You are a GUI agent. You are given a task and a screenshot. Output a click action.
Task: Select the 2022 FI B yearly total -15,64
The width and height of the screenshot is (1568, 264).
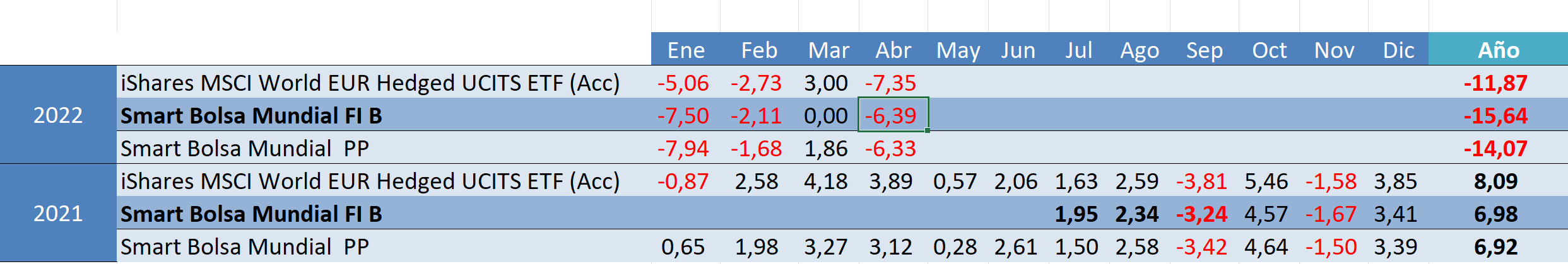[1495, 116]
